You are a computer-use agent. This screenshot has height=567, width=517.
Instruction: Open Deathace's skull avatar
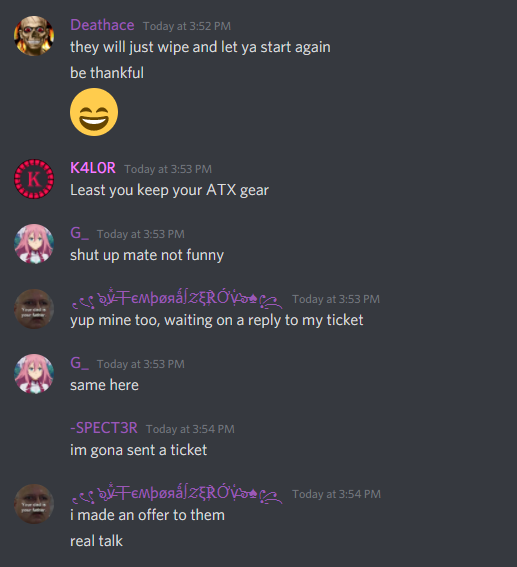point(34,35)
